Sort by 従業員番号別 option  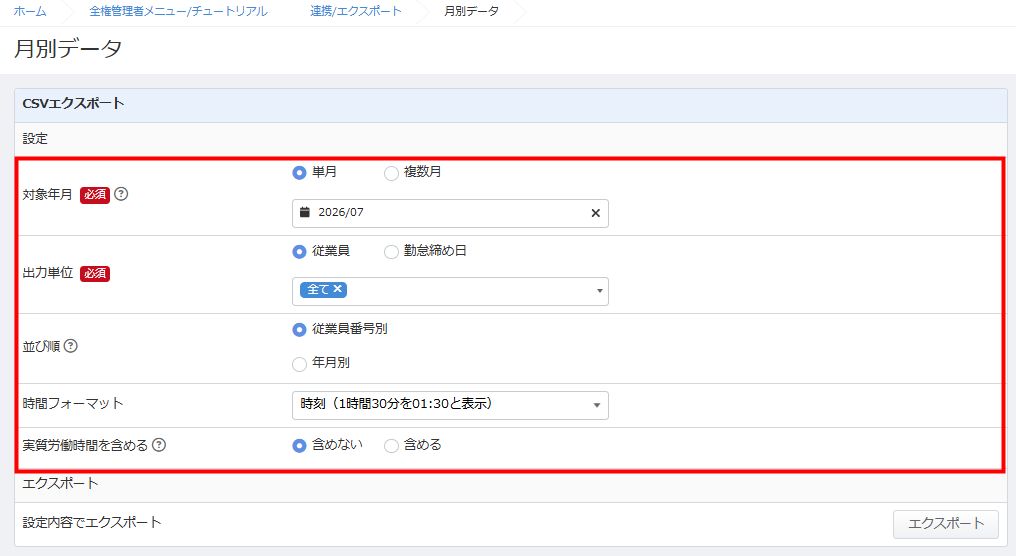299,330
